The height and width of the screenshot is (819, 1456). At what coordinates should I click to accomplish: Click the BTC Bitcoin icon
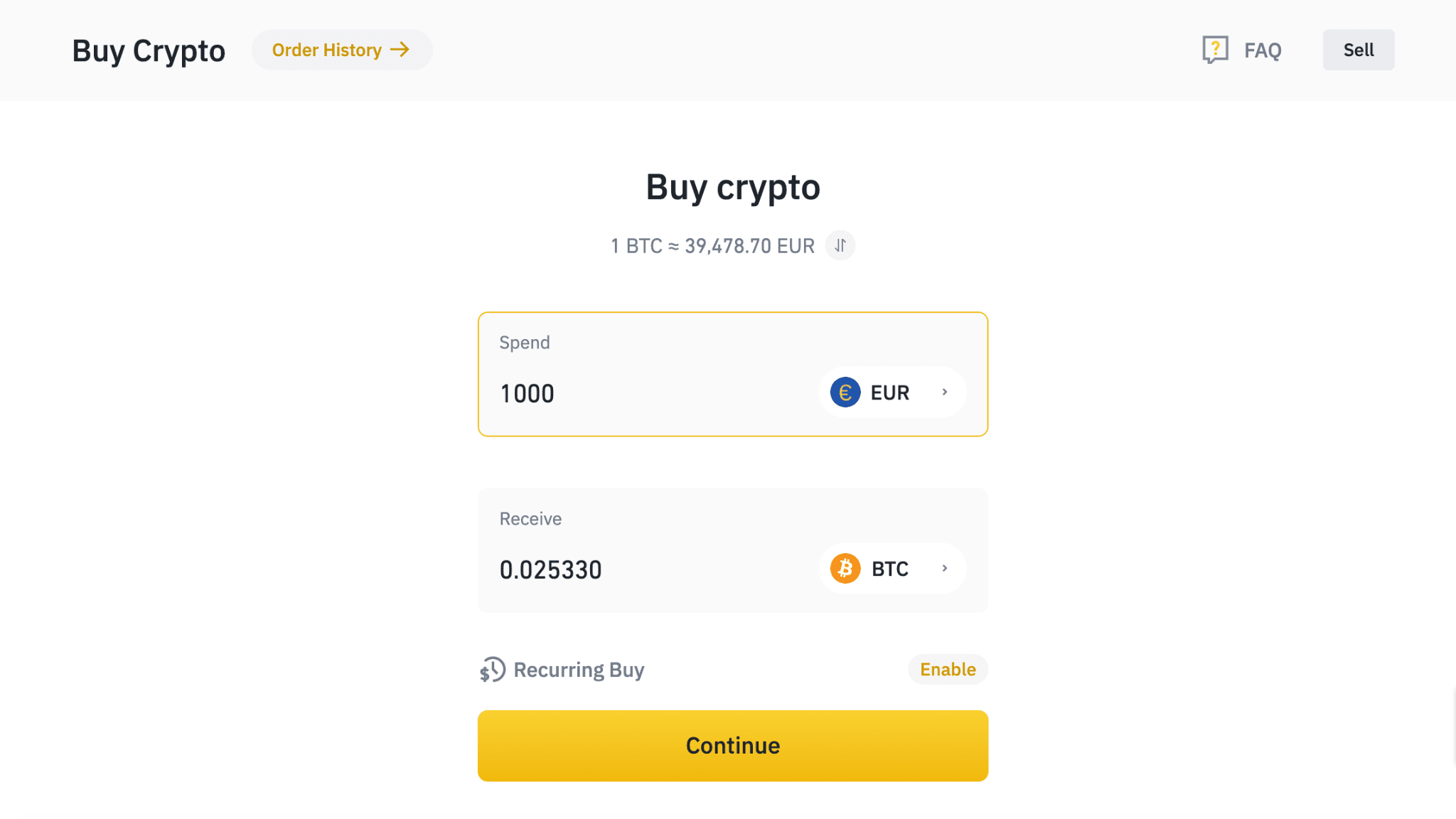coord(845,568)
